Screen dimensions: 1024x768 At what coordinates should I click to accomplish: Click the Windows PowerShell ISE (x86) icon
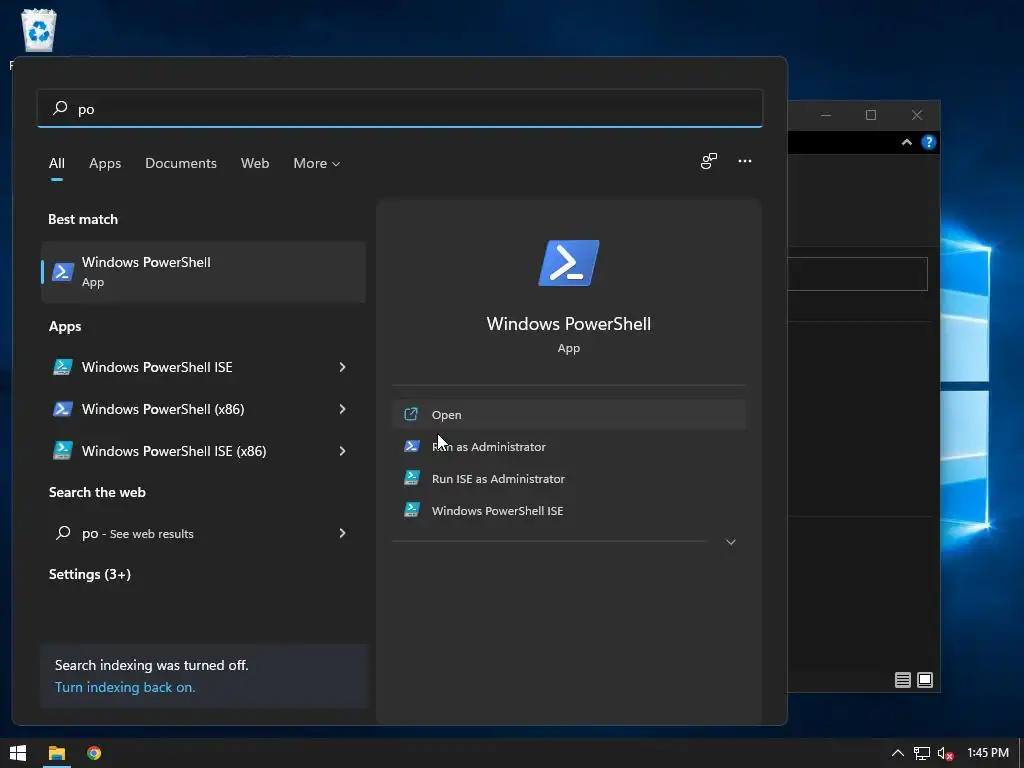(63, 451)
